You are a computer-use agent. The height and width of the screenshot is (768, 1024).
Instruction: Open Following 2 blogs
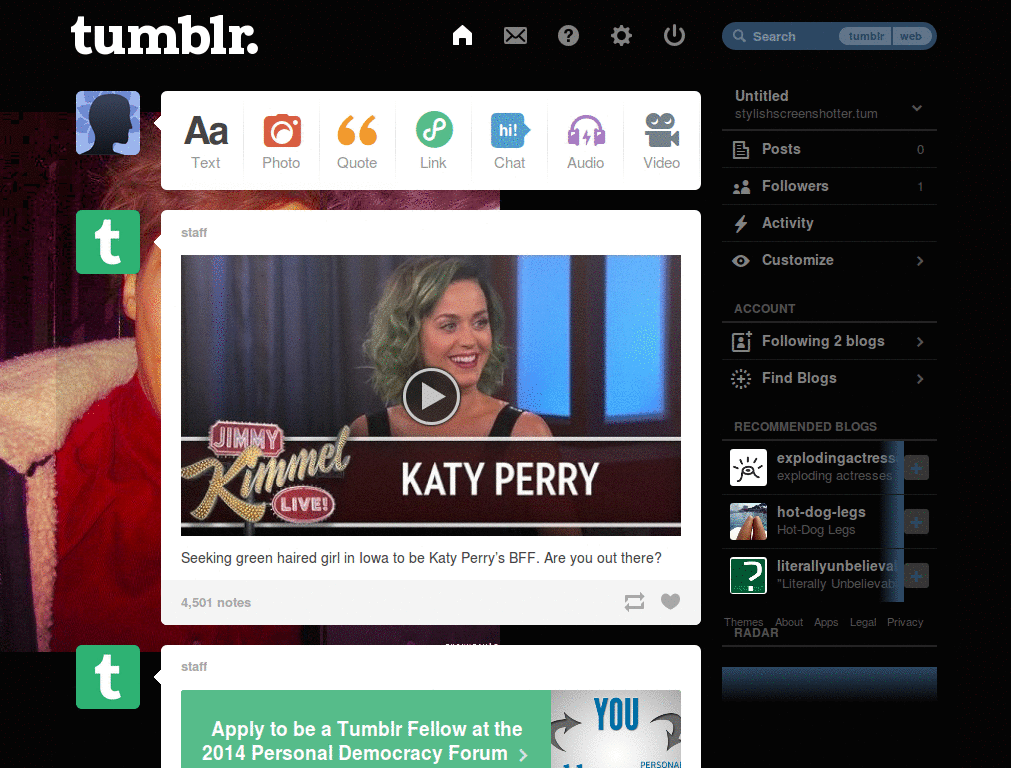click(829, 341)
